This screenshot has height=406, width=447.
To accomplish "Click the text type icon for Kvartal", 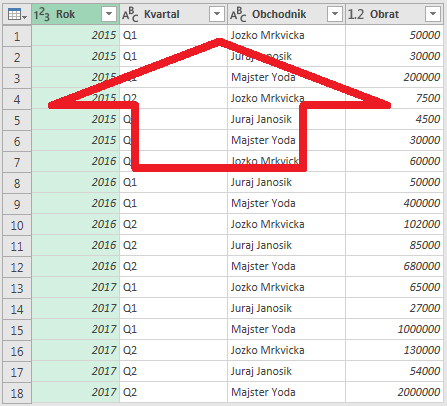I will tap(130, 14).
